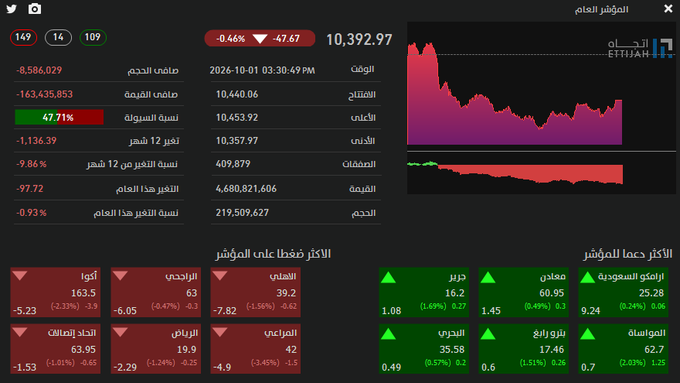
Task: Click the red 149 declining stocks badge
Action: click(x=23, y=37)
